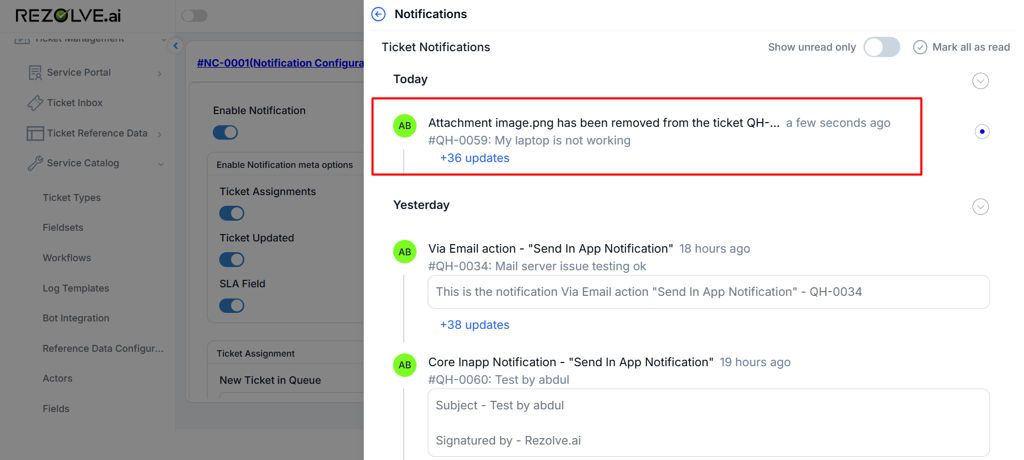The image size is (1024, 460).
Task: Show the +38 updates link
Action: [474, 325]
